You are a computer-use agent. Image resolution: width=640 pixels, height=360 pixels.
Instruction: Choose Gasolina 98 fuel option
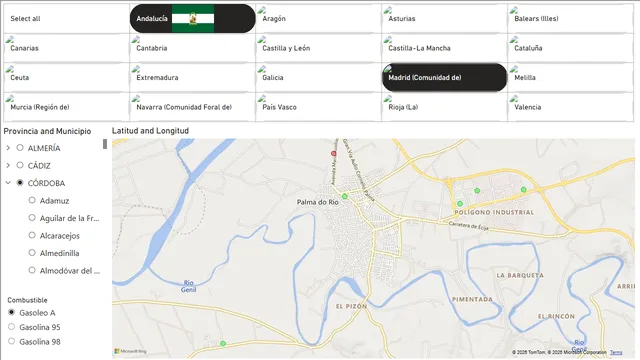tap(11, 341)
